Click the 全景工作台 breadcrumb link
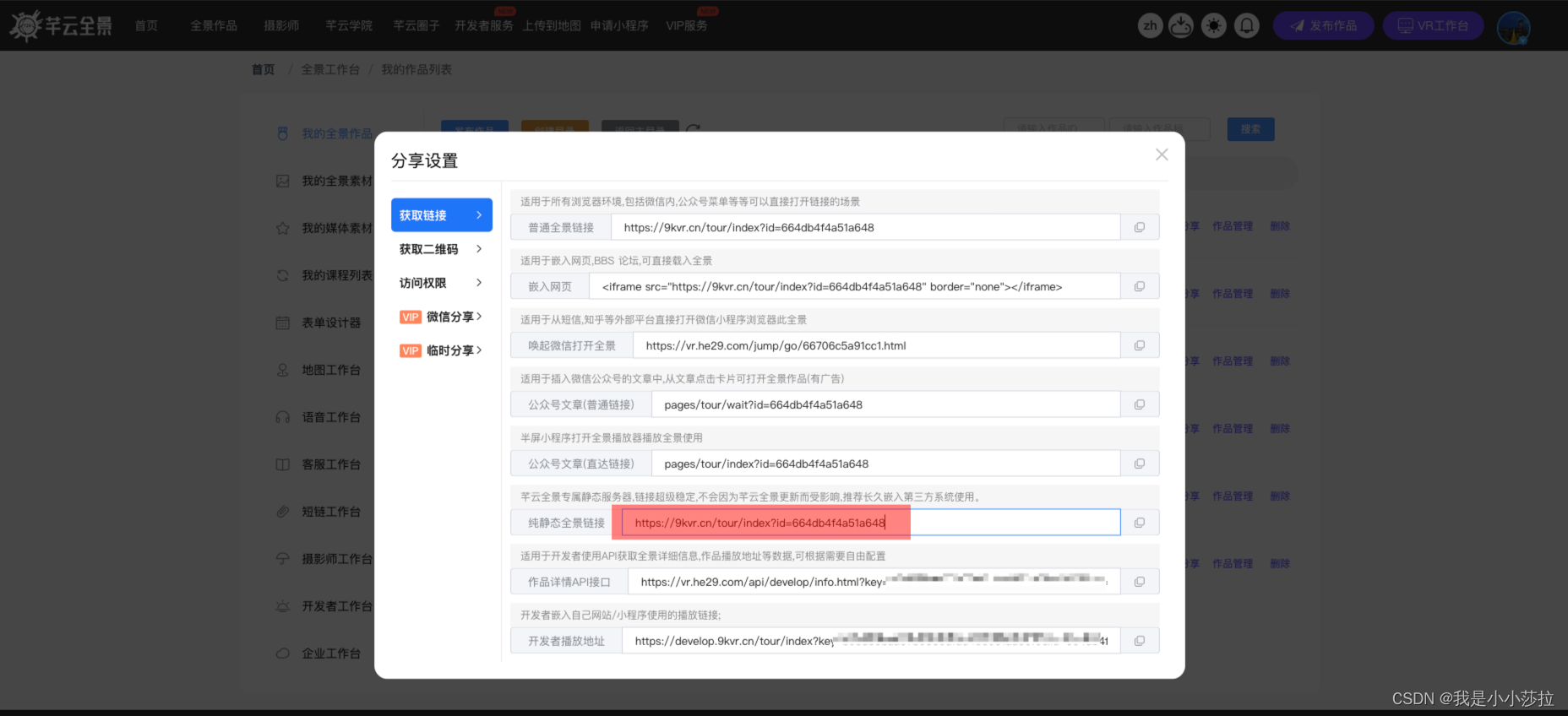Screen dimensions: 1568x716 [x=330, y=69]
